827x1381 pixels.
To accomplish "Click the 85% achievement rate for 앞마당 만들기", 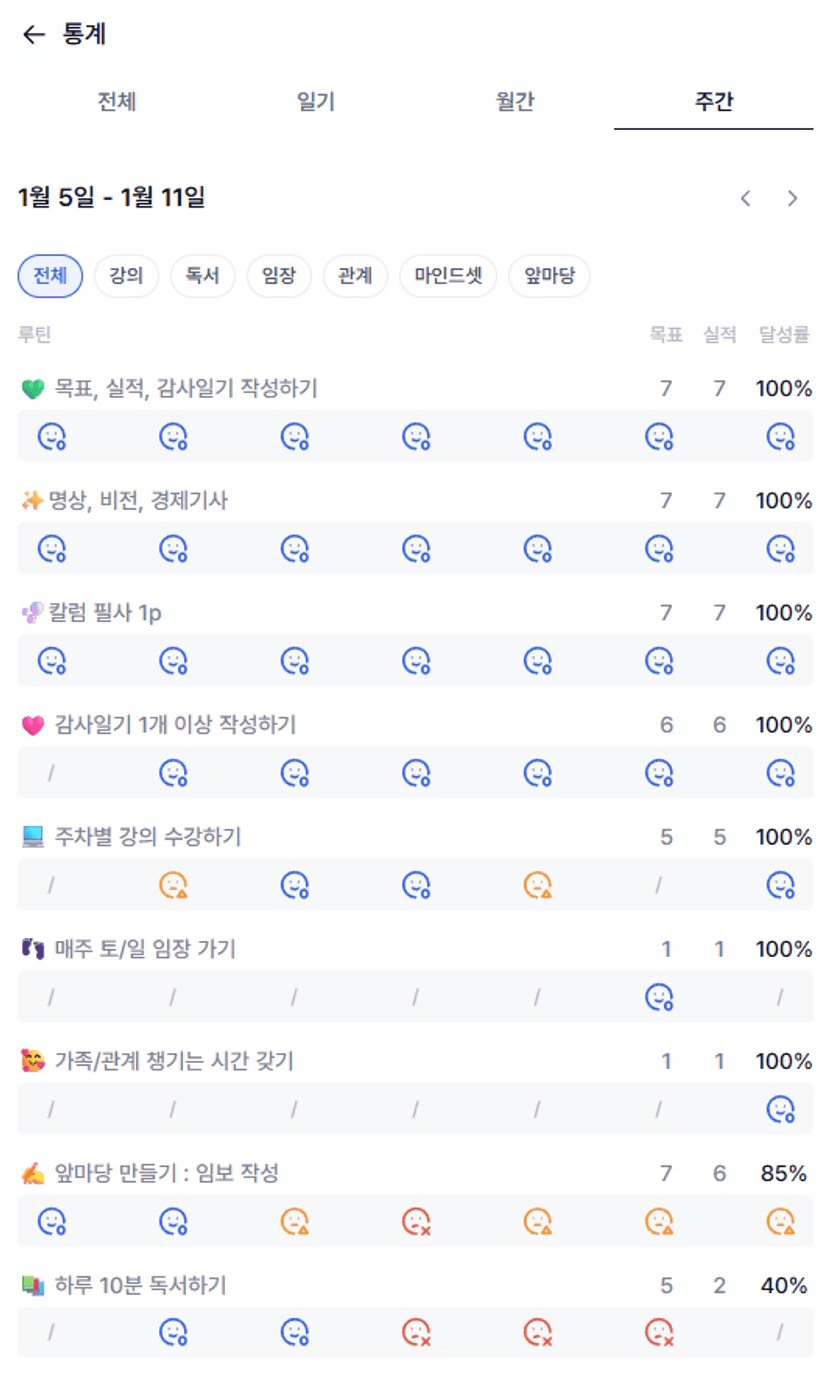I will [783, 1173].
